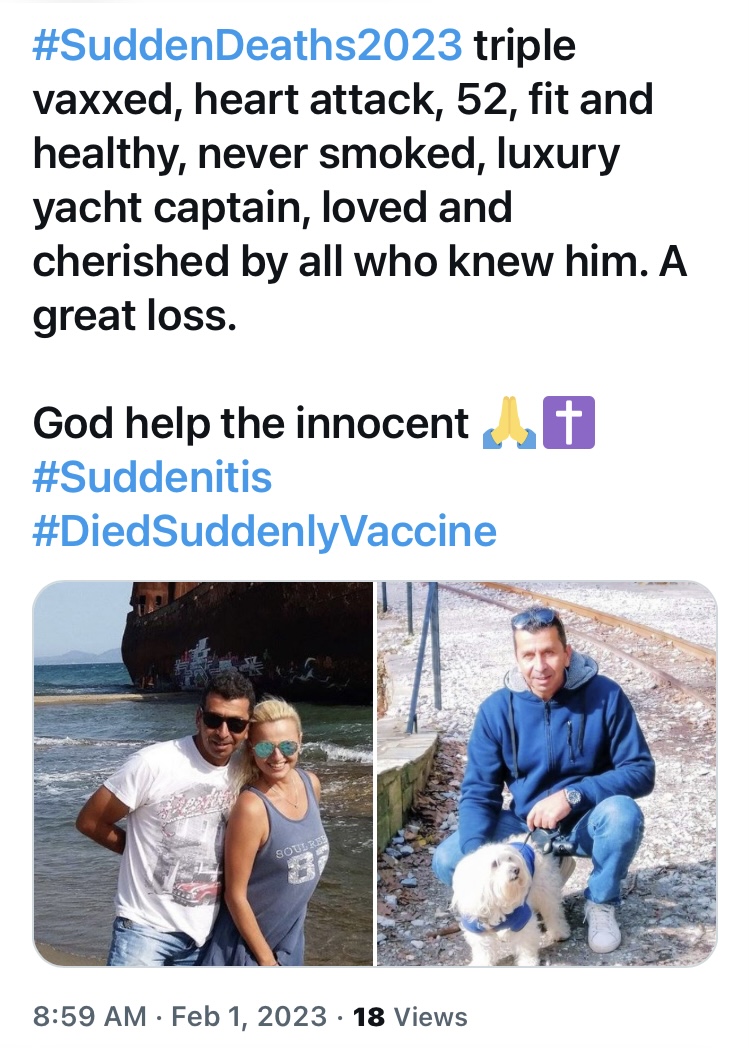Open the right photo of man with dog
The image size is (750, 1048).
coord(546,773)
